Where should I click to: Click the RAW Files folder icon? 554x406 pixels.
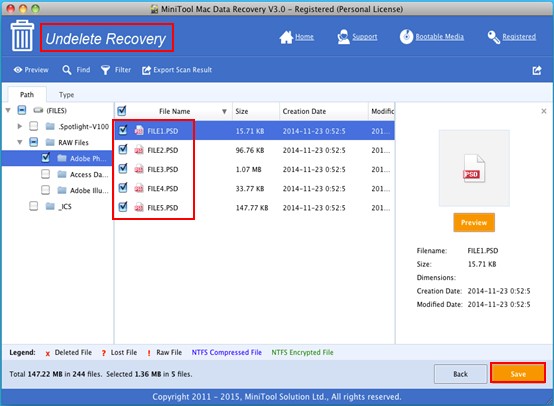[x=50, y=142]
